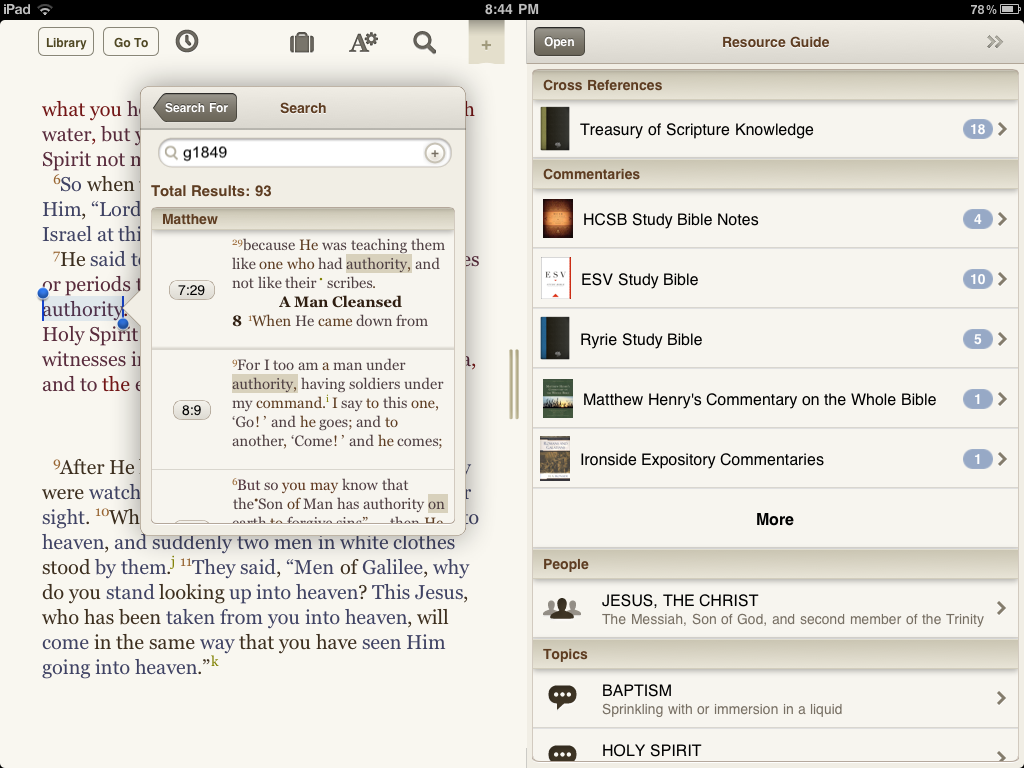
Task: Tap the upper text selection handle
Action: (43, 293)
